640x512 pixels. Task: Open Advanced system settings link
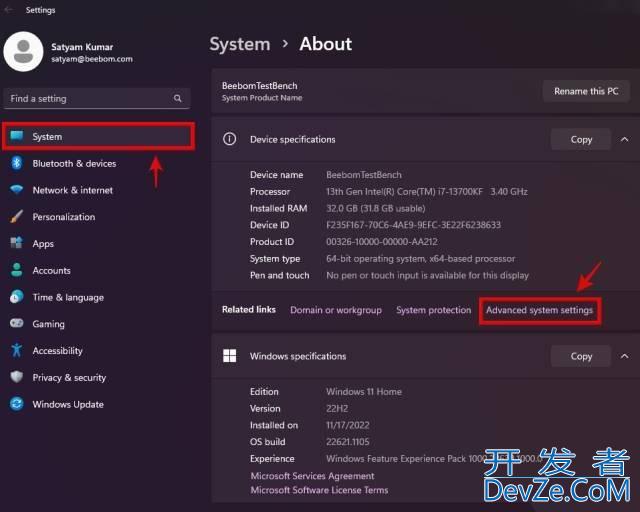pyautogui.click(x=539, y=310)
